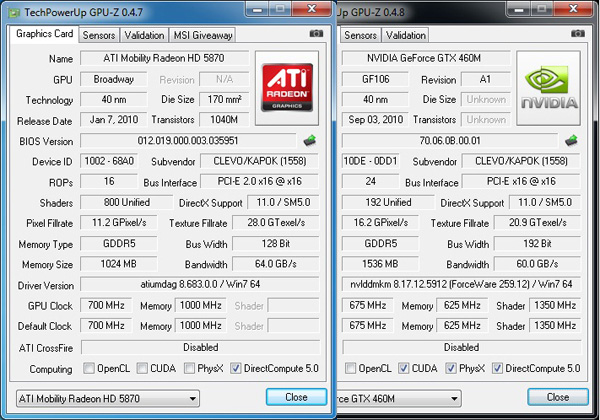The image size is (600, 420).
Task: Close GPU-Z 0.4.8 with title bar X
Action: [x=573, y=10]
